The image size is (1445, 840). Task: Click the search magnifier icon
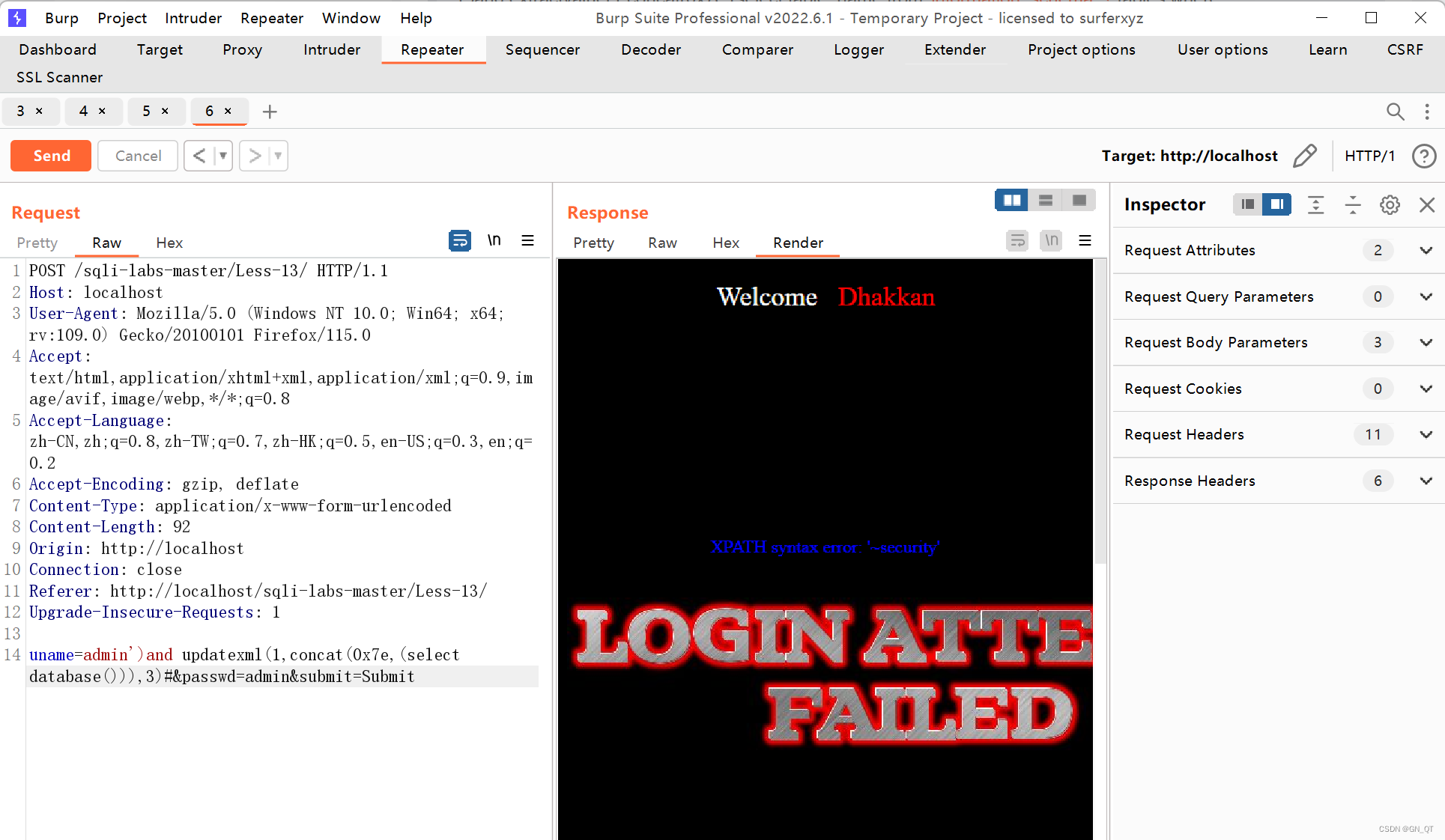(x=1395, y=112)
